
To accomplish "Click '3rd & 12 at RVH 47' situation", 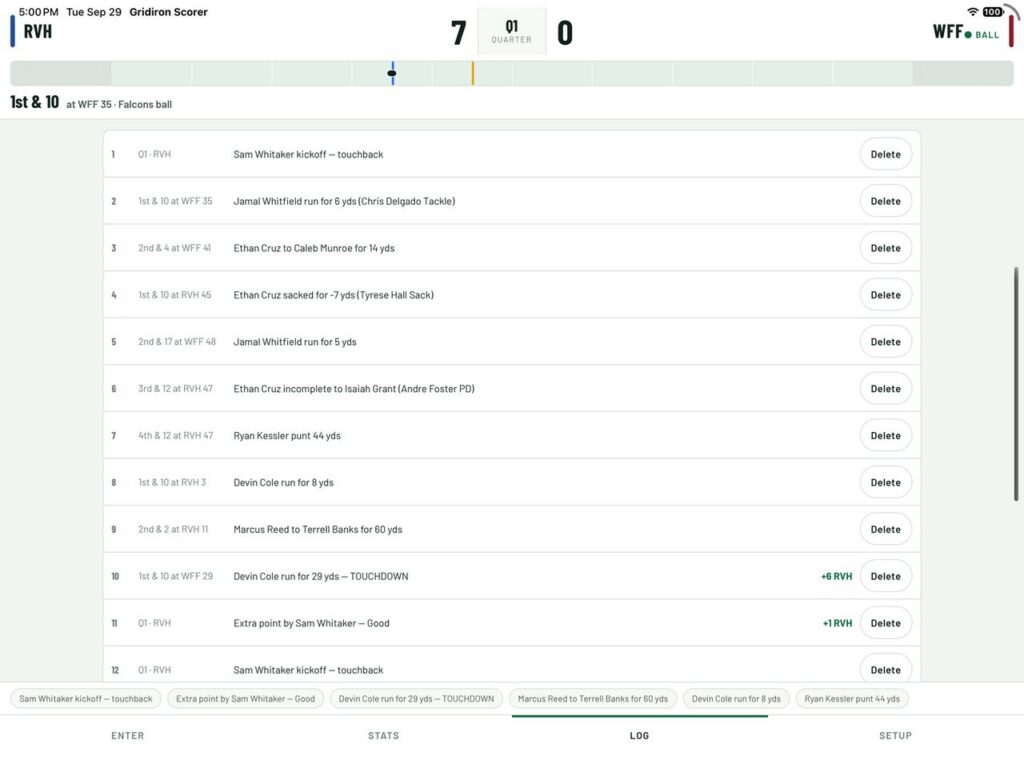I will tap(175, 389).
